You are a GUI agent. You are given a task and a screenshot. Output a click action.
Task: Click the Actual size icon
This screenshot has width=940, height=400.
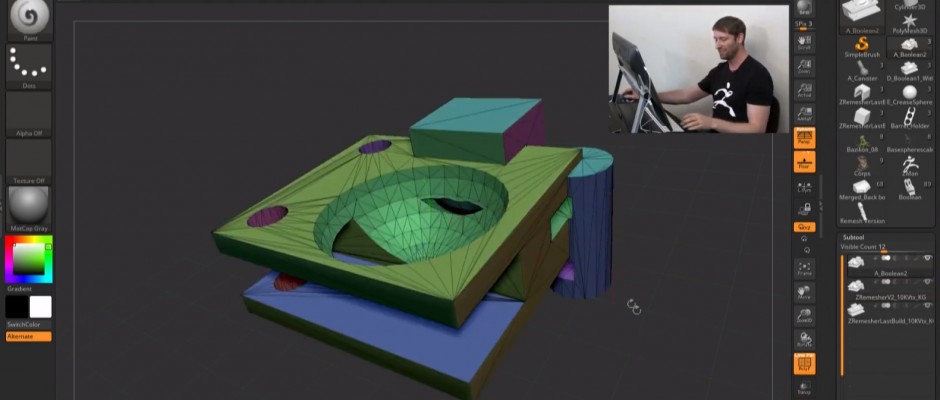click(x=804, y=91)
